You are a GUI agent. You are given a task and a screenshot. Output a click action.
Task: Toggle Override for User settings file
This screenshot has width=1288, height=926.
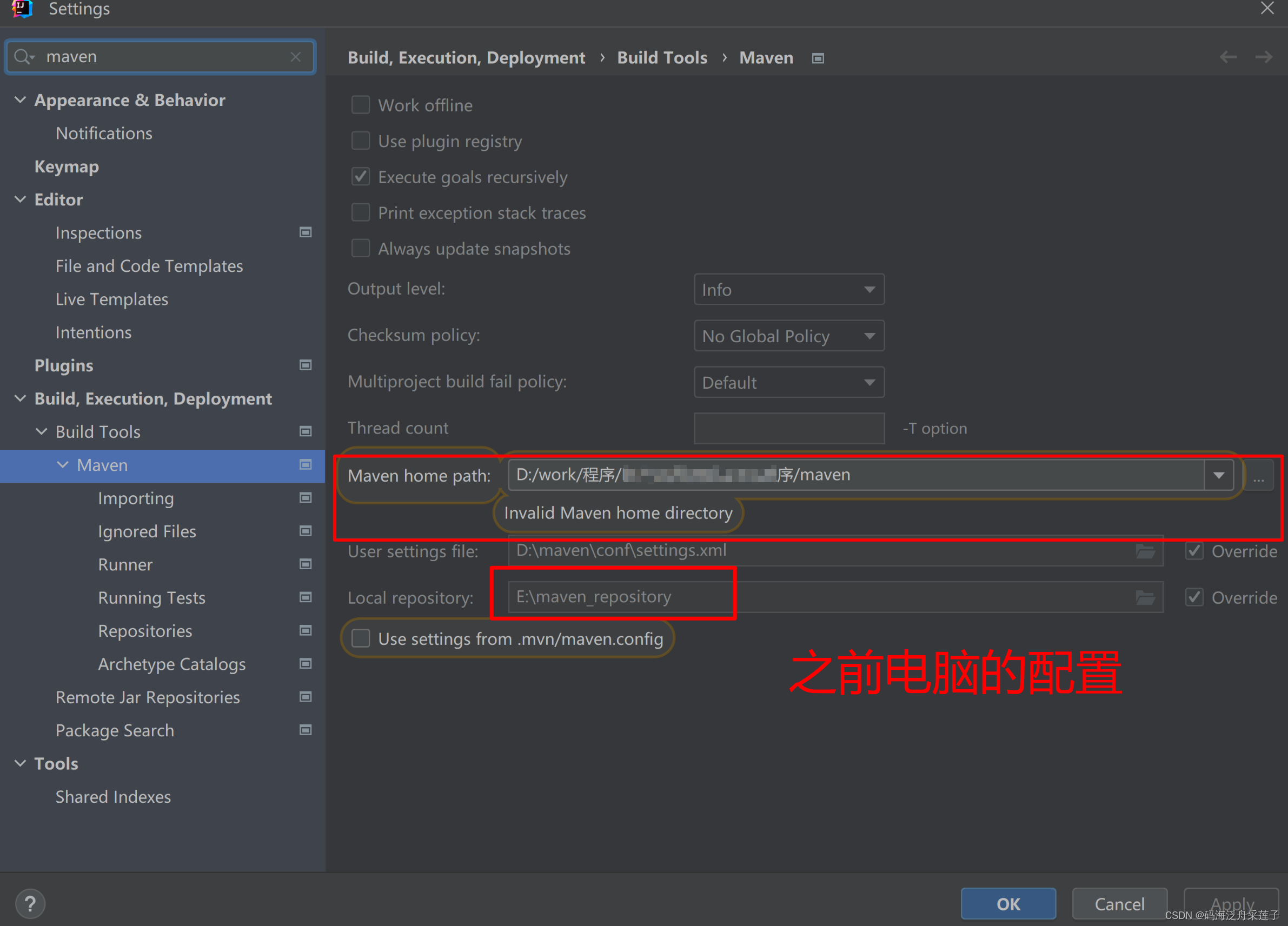(x=1194, y=551)
